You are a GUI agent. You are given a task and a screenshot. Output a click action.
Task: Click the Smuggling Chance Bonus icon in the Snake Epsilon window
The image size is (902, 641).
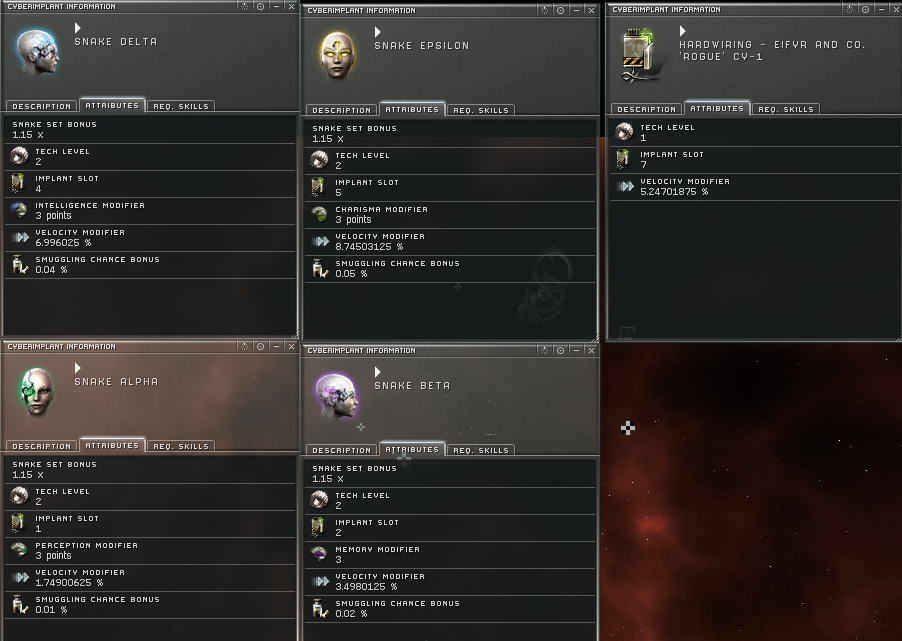coord(319,268)
